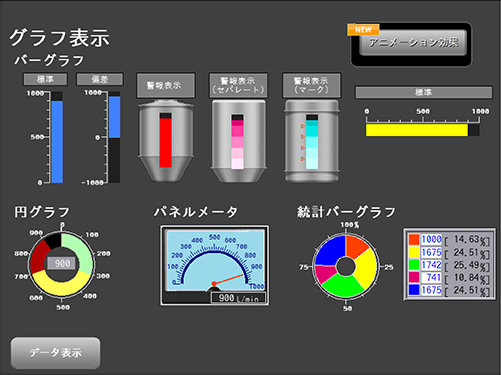The height and width of the screenshot is (375, 501).
Task: Click the bottom red alarm marker triangle
Action: tap(303, 159)
